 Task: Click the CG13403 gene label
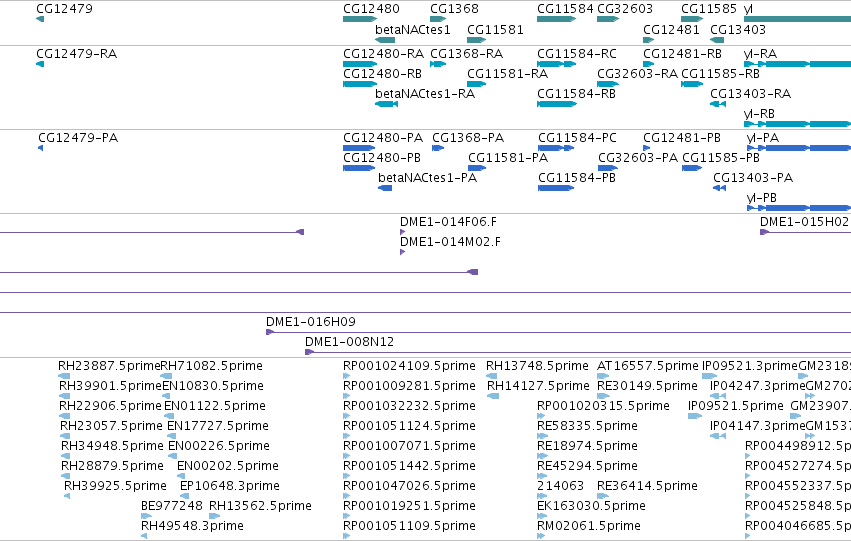pyautogui.click(x=738, y=29)
